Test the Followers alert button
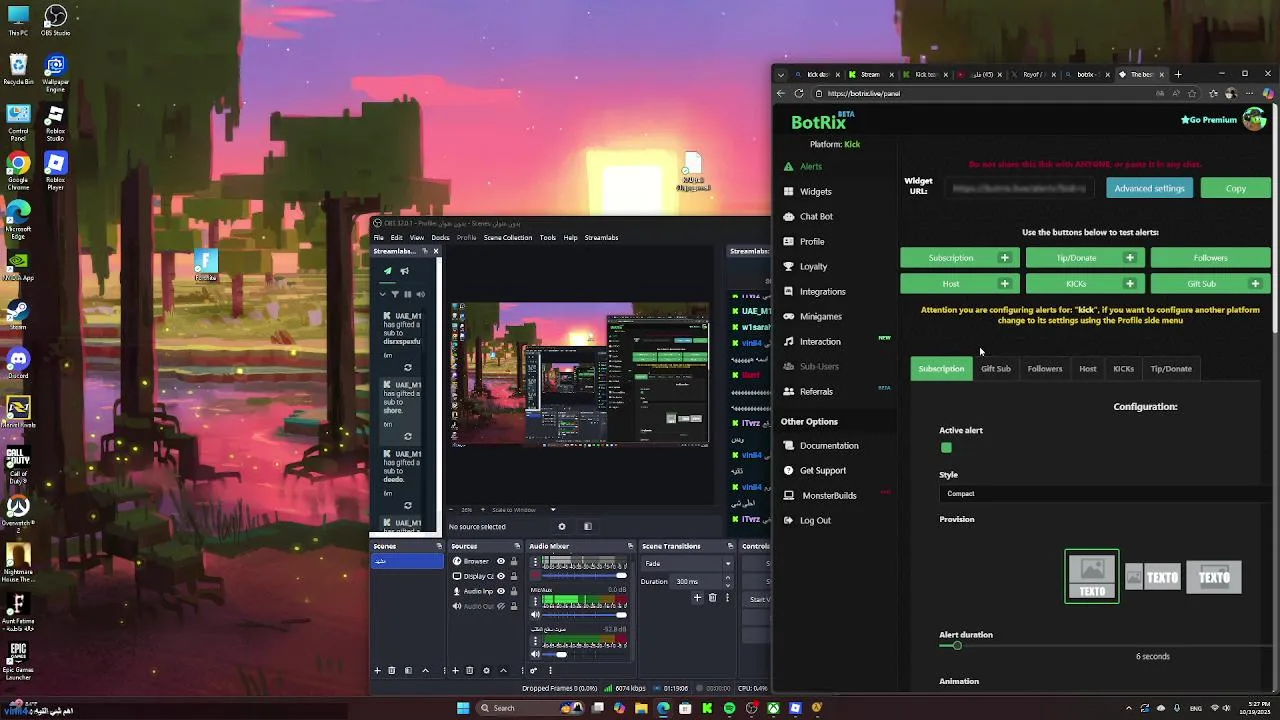The width and height of the screenshot is (1280, 720). click(1210, 258)
